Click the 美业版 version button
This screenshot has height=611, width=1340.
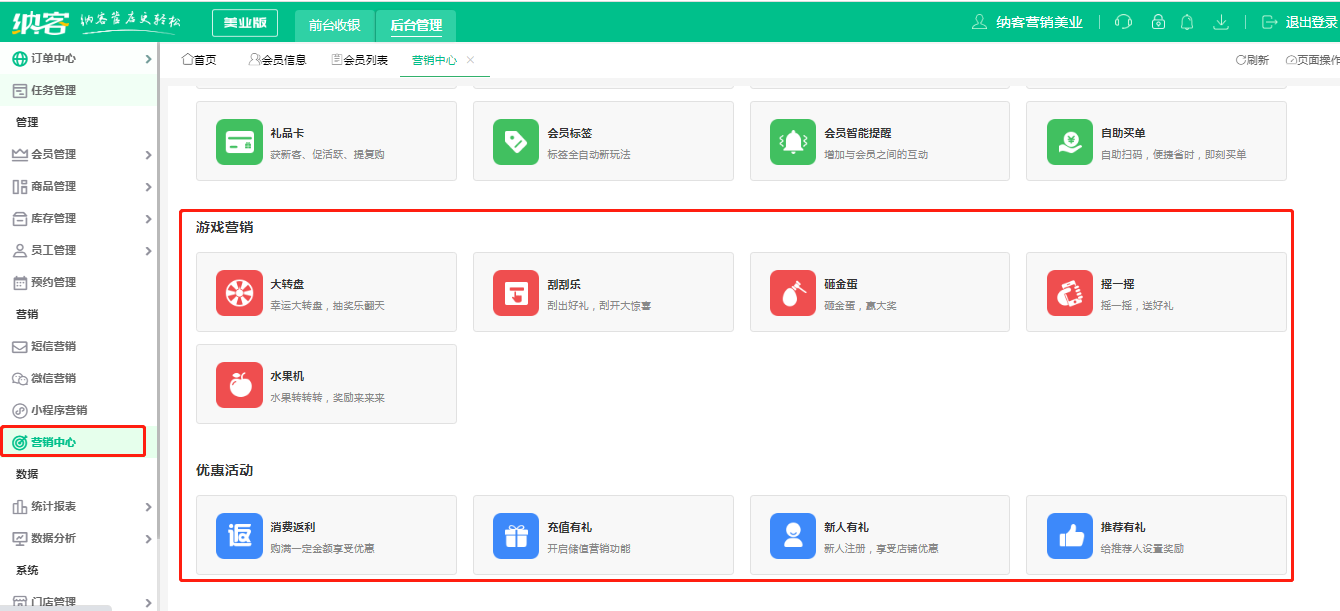245,23
